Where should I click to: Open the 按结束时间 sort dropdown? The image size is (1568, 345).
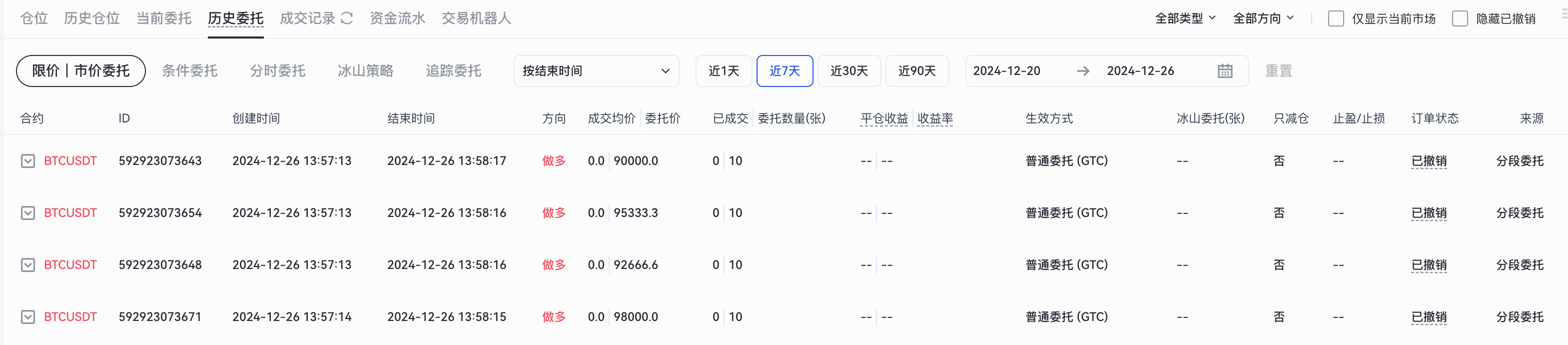pyautogui.click(x=595, y=71)
